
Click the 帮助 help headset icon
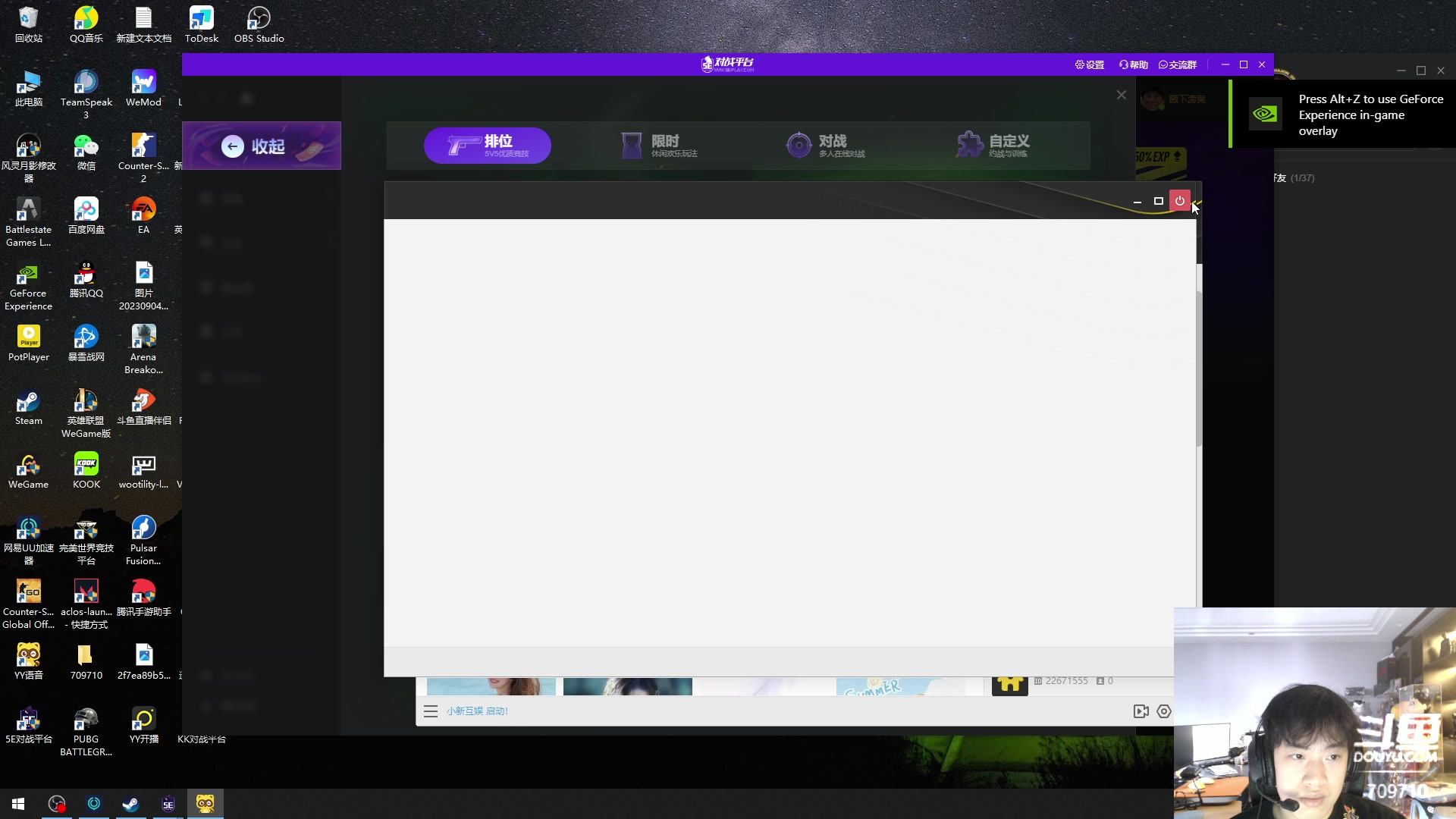[1124, 65]
